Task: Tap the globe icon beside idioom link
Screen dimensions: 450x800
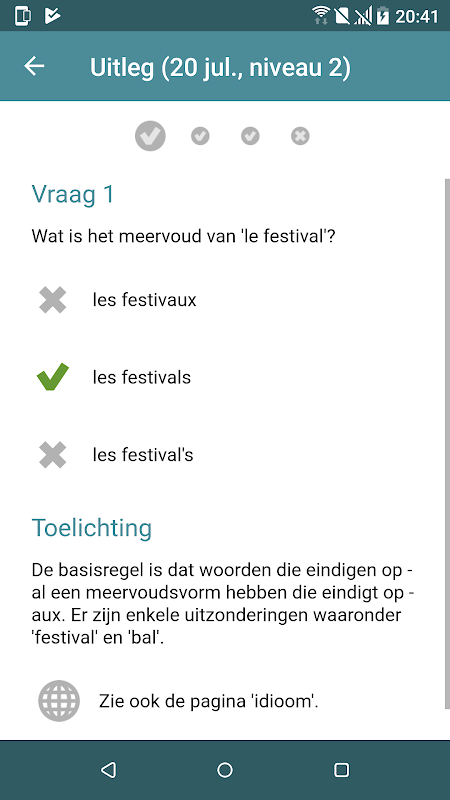Action: pos(59,701)
